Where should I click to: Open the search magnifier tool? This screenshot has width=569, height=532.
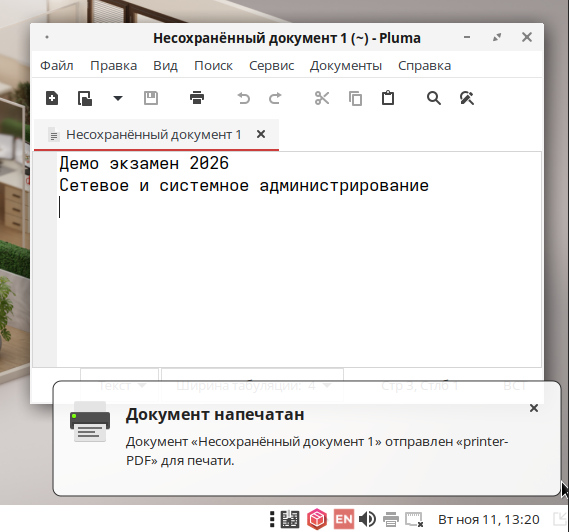pyautogui.click(x=434, y=98)
